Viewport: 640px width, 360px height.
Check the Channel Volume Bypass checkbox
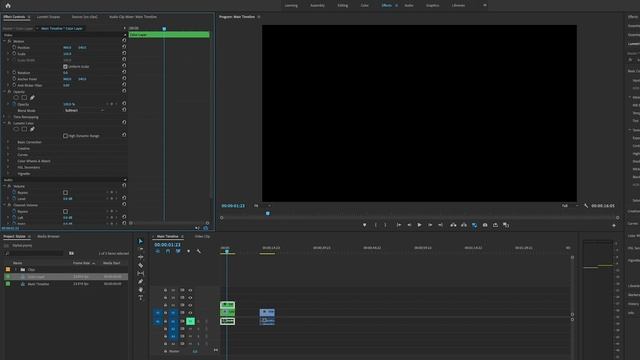pyautogui.click(x=65, y=211)
